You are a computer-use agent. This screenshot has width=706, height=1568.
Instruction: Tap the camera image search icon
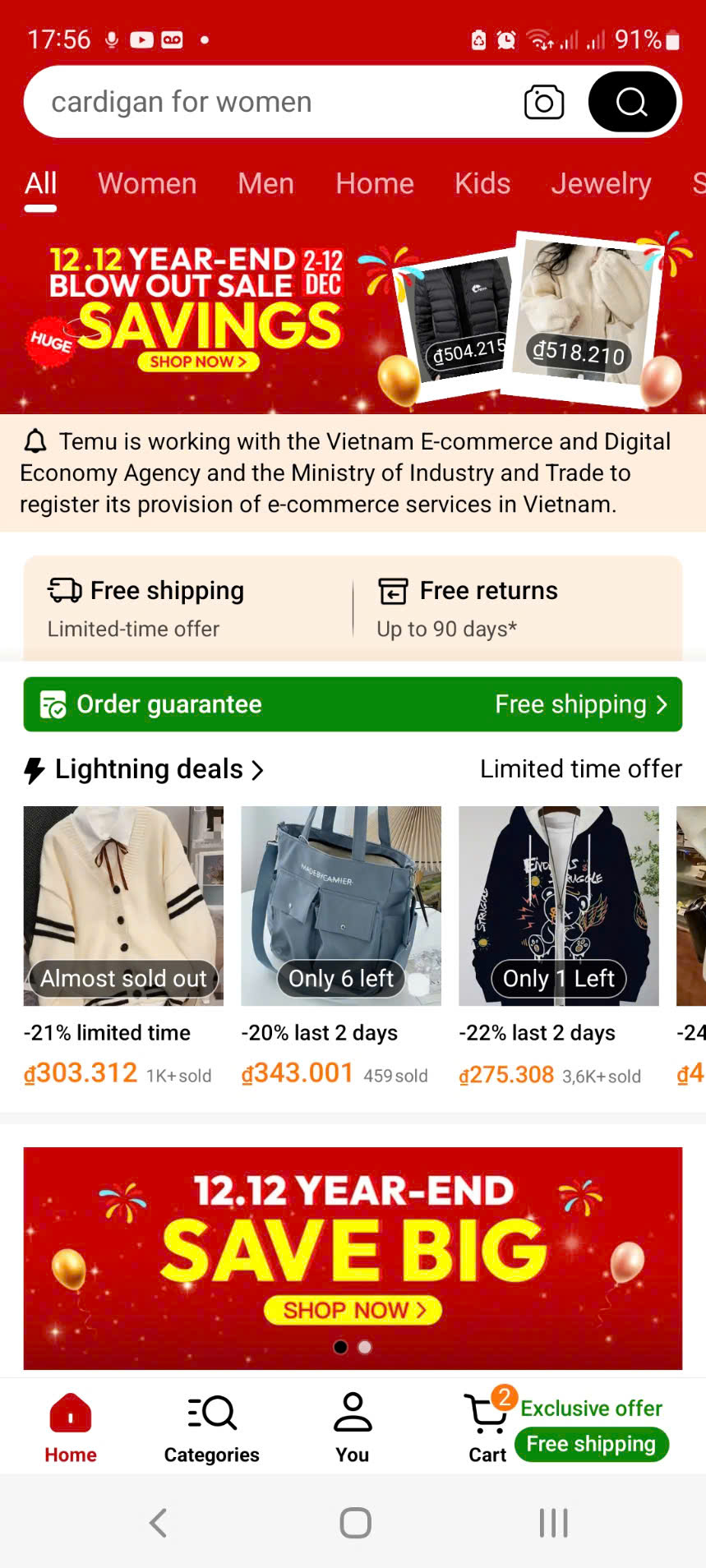[x=543, y=102]
